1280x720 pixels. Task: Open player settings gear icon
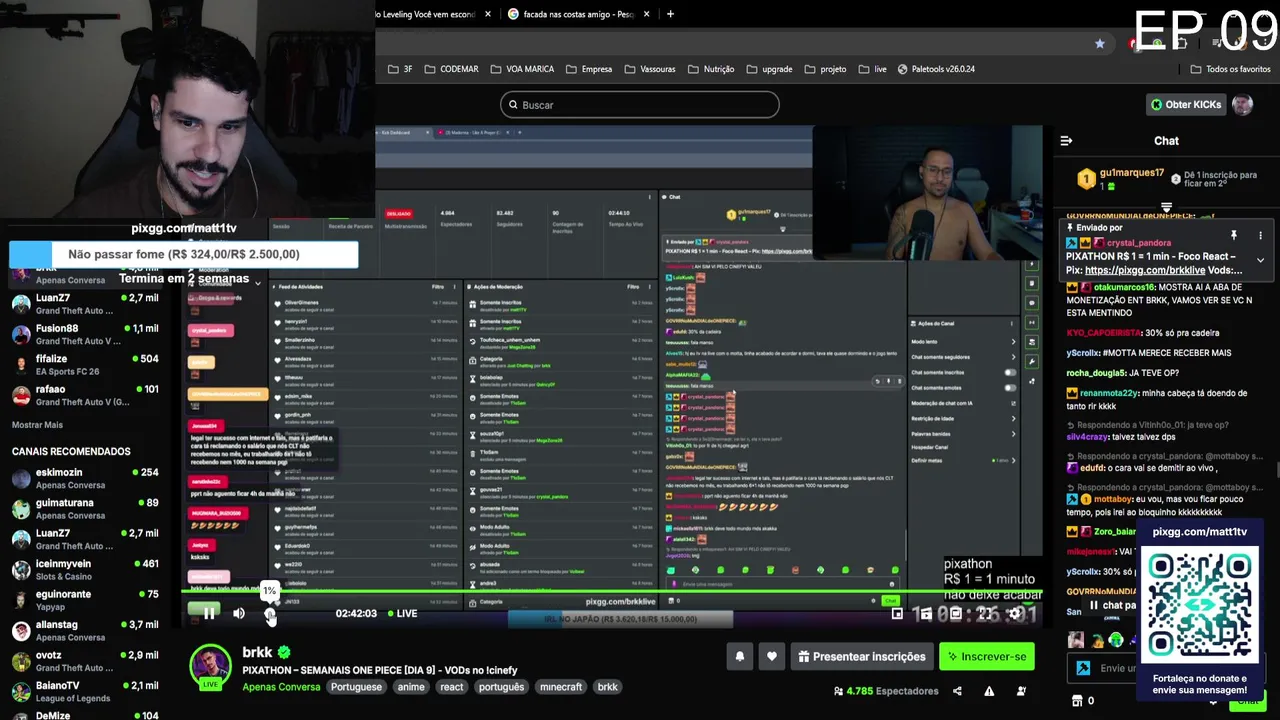click(1014, 613)
